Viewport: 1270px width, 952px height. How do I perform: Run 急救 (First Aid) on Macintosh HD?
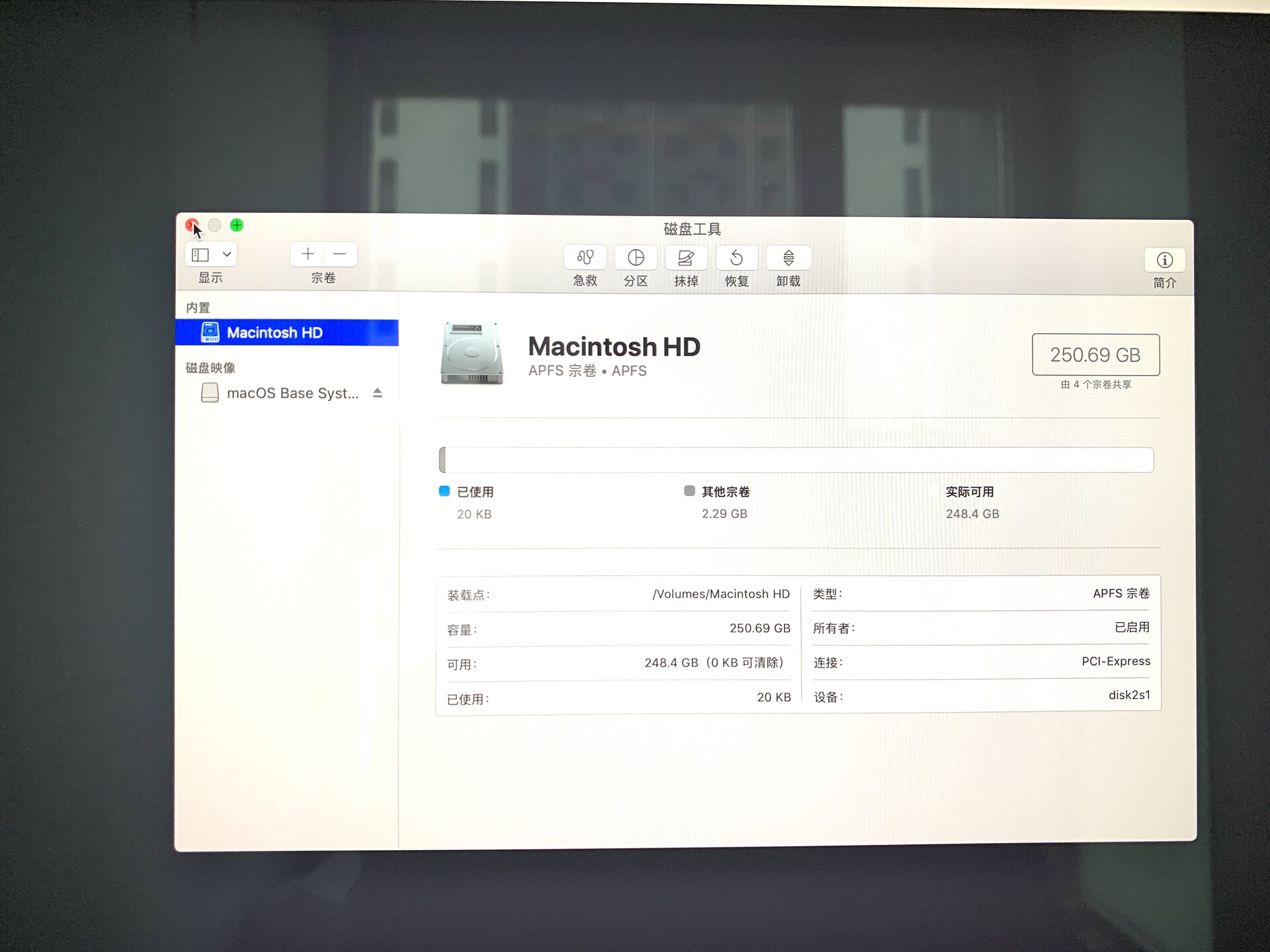click(584, 258)
